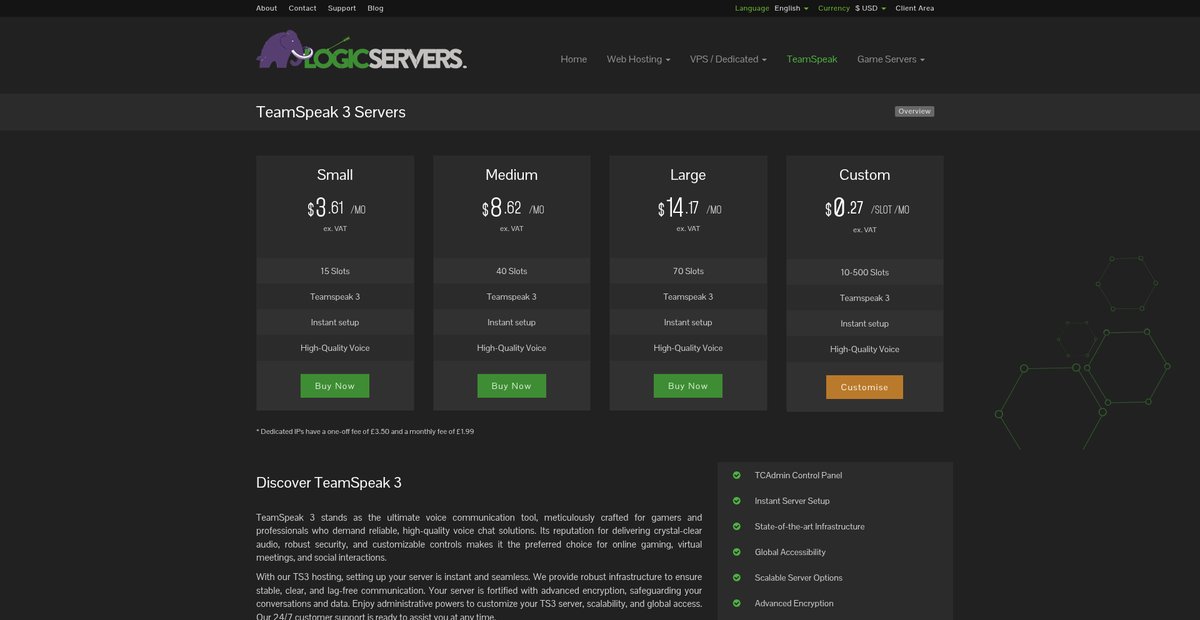Click checkmark icon beside Scalable Server Options
The width and height of the screenshot is (1200, 620).
coord(737,578)
